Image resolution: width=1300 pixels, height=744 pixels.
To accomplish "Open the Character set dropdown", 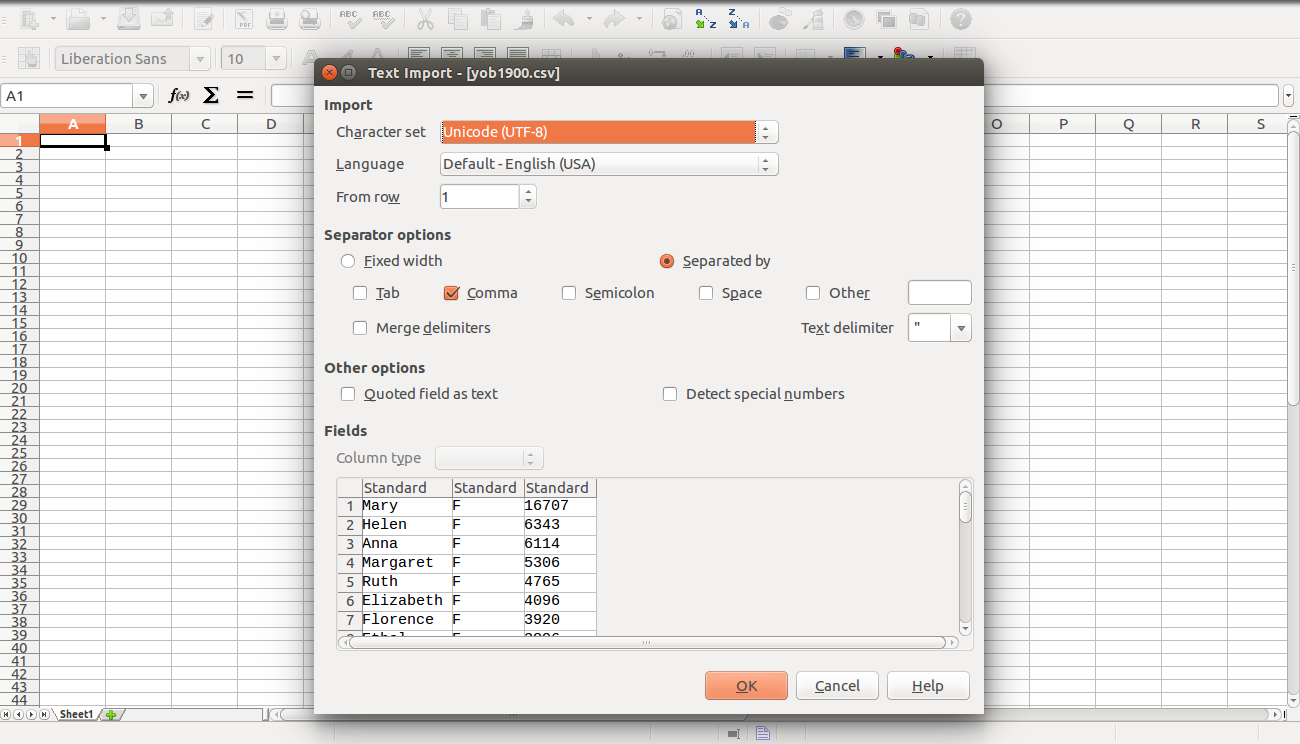I will [766, 132].
